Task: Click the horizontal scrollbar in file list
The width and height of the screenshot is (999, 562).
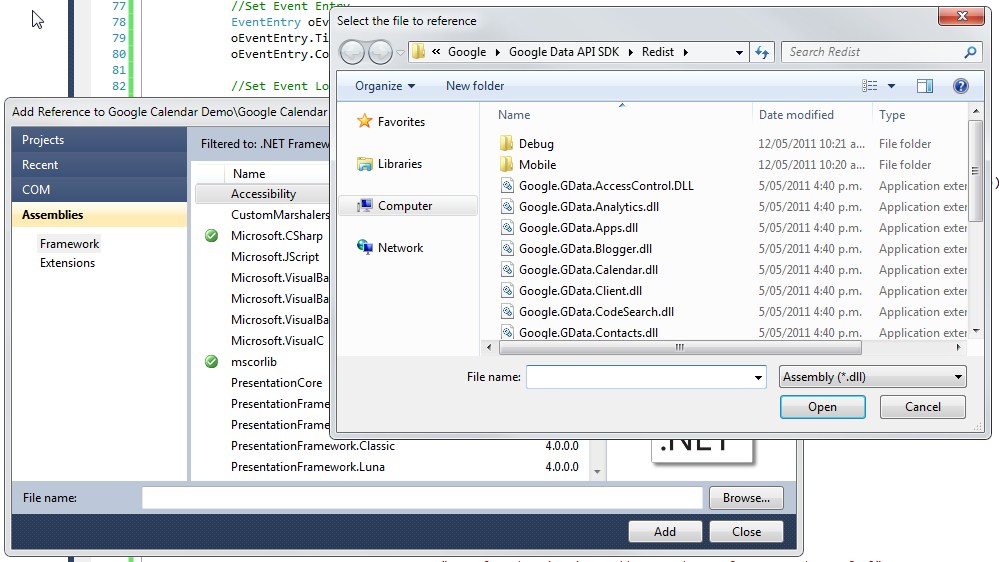Action: pos(680,347)
